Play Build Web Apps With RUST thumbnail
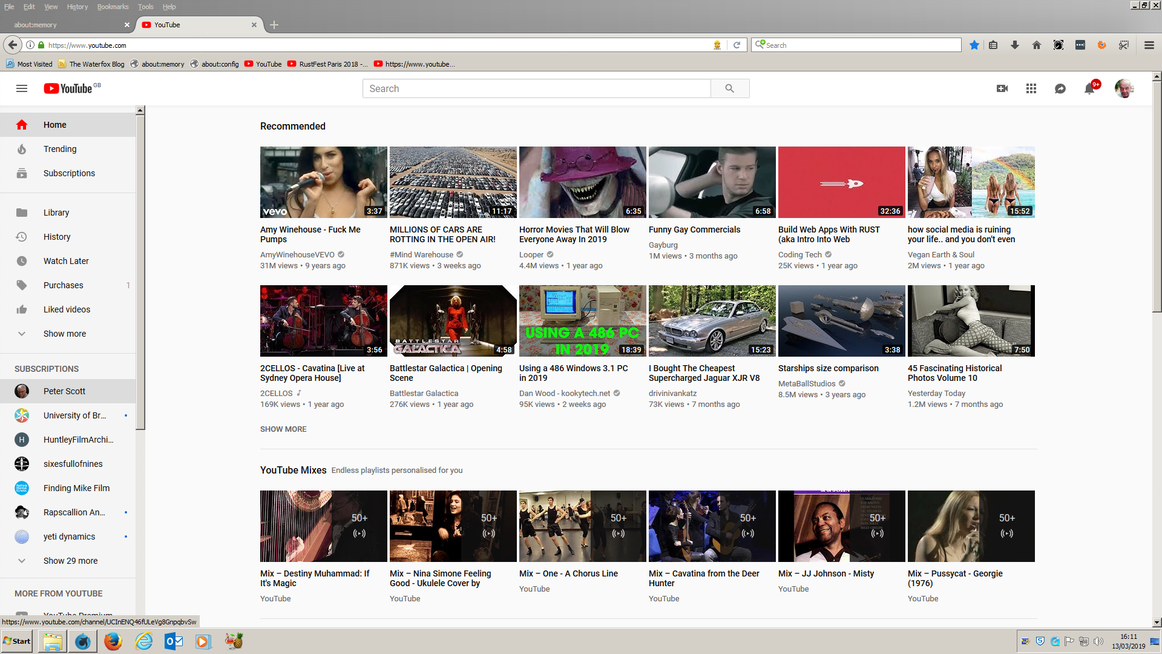The image size is (1162, 654). pyautogui.click(x=841, y=181)
